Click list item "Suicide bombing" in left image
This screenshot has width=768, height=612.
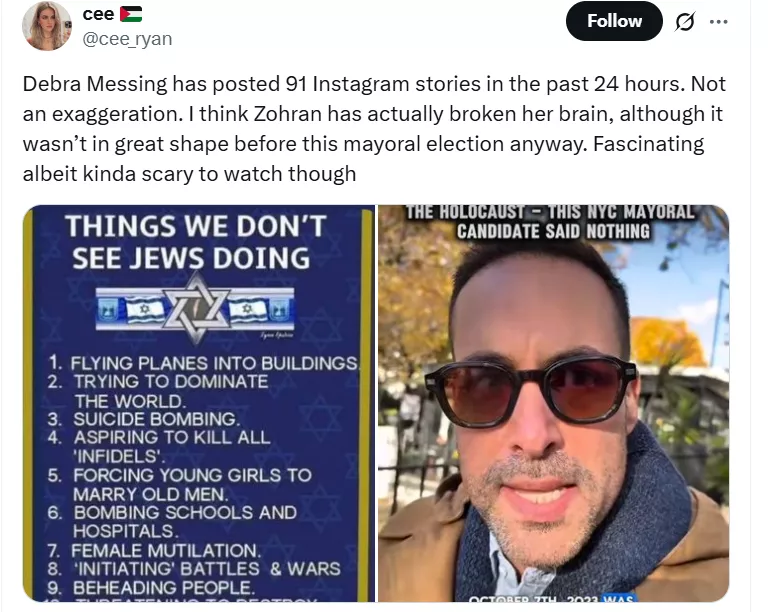point(144,419)
